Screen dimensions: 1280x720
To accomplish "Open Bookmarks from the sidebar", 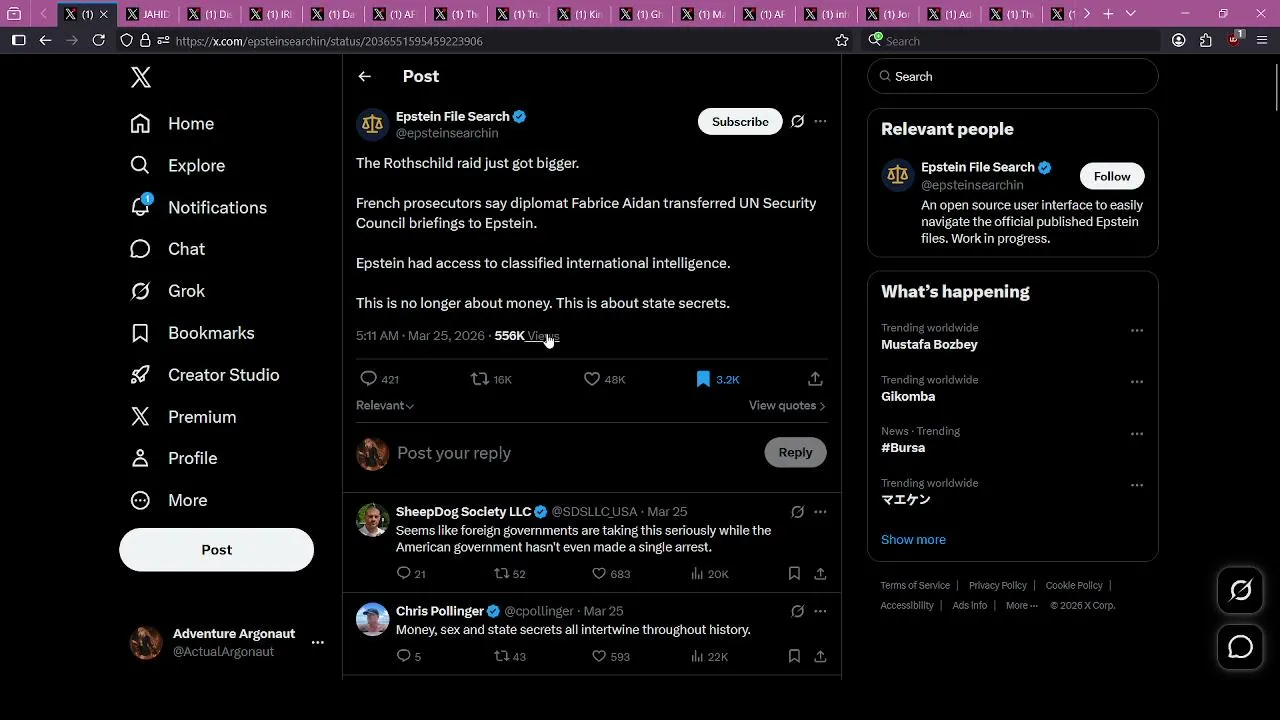I will click(192, 333).
